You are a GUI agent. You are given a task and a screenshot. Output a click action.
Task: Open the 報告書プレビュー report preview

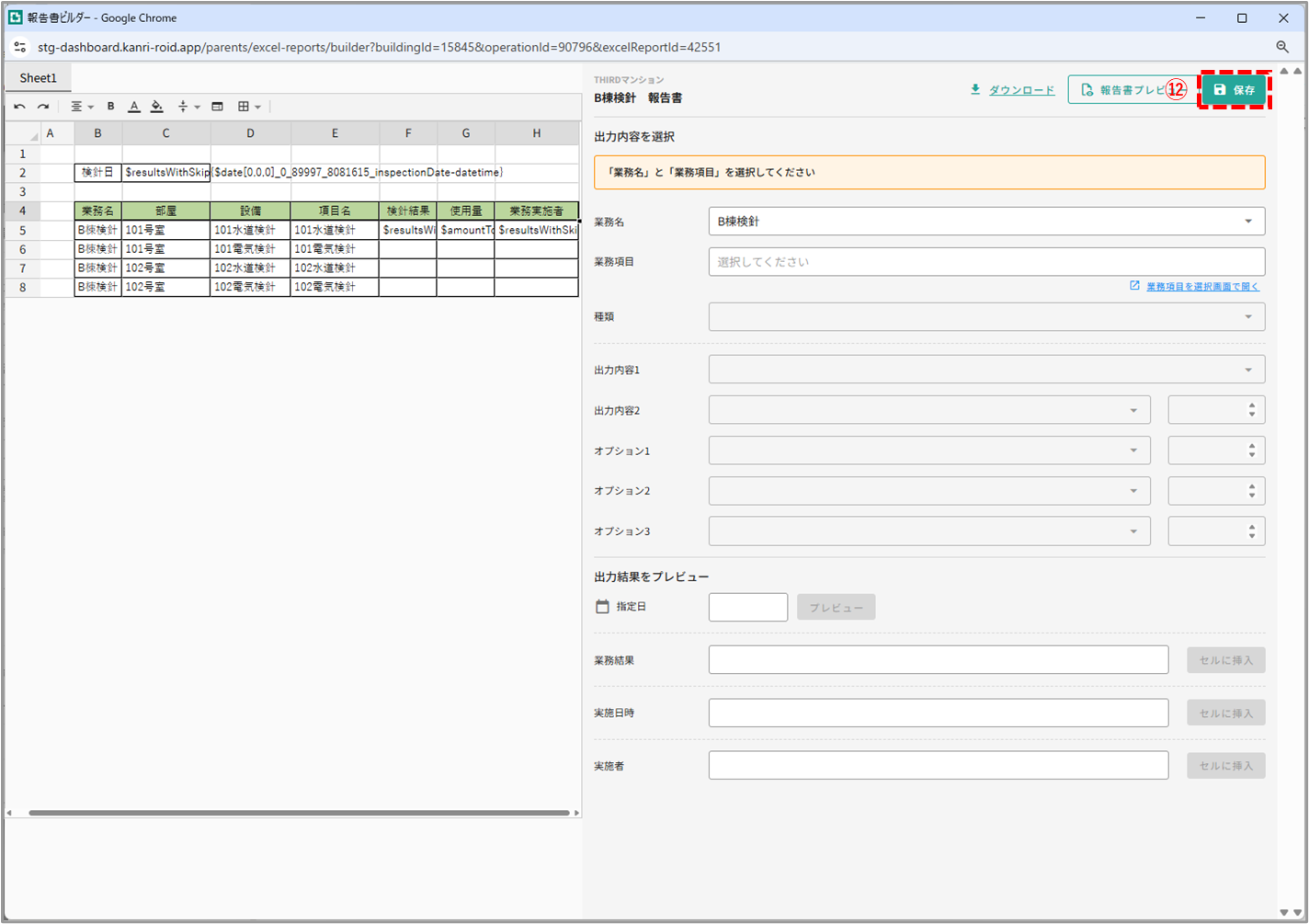pos(1133,90)
